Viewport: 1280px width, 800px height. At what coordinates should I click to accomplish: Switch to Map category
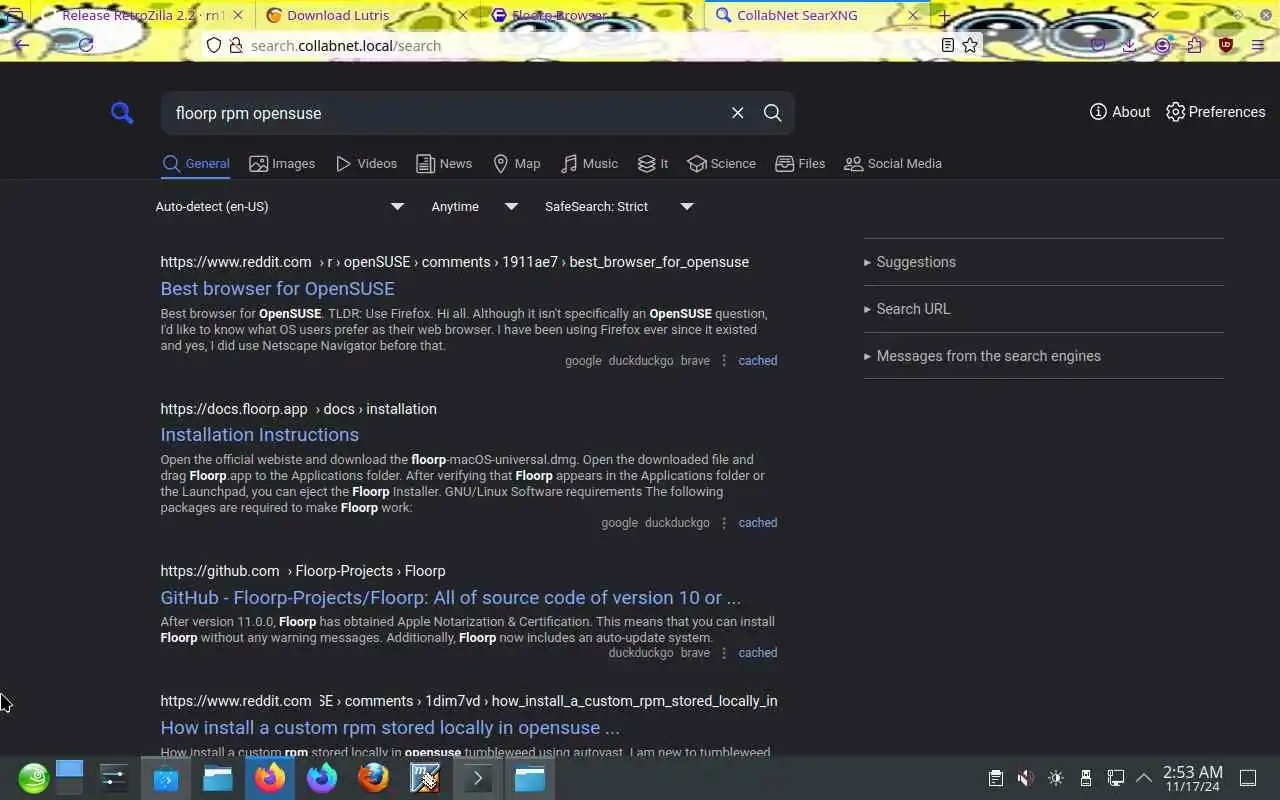point(517,164)
